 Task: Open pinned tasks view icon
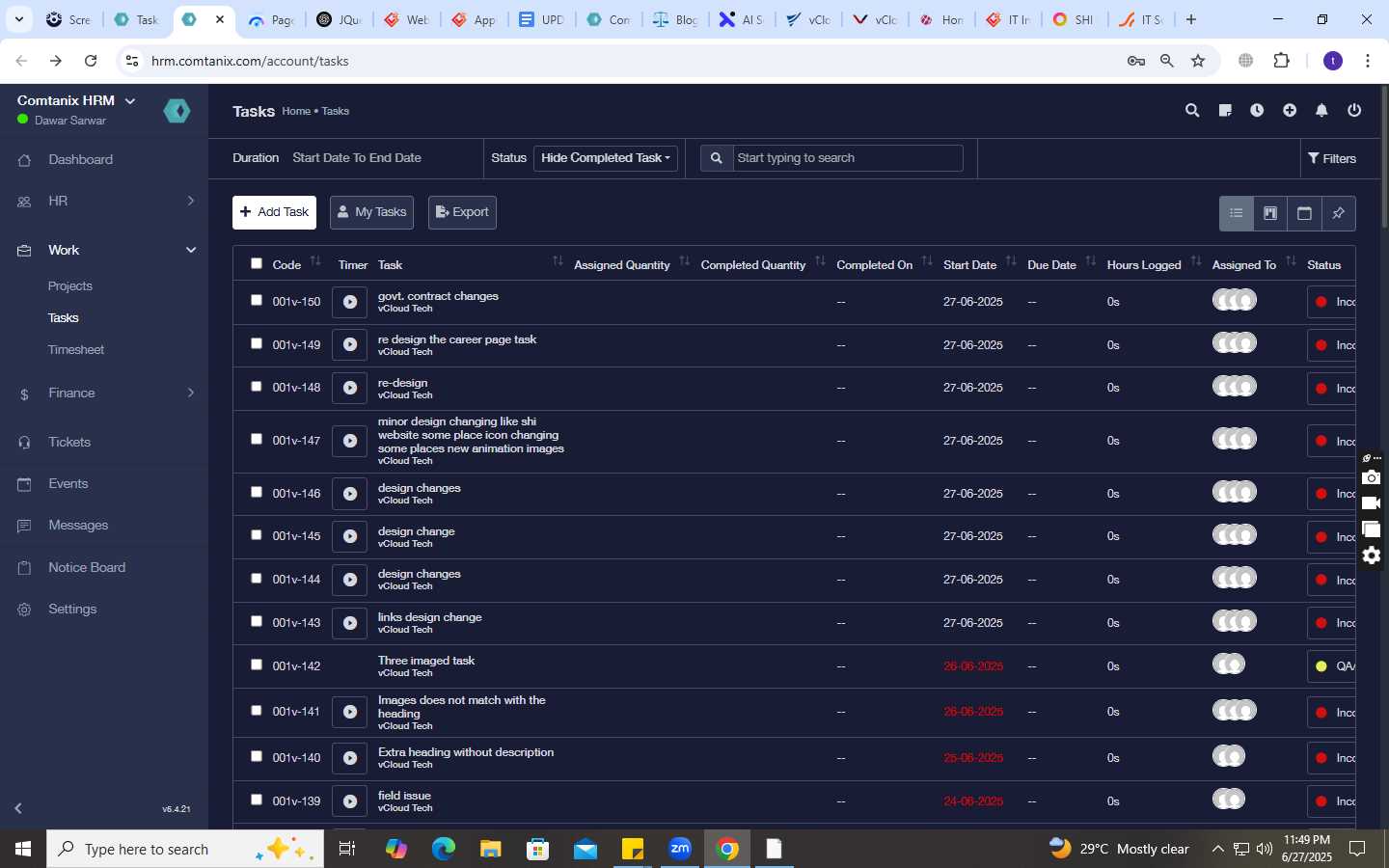tap(1339, 213)
